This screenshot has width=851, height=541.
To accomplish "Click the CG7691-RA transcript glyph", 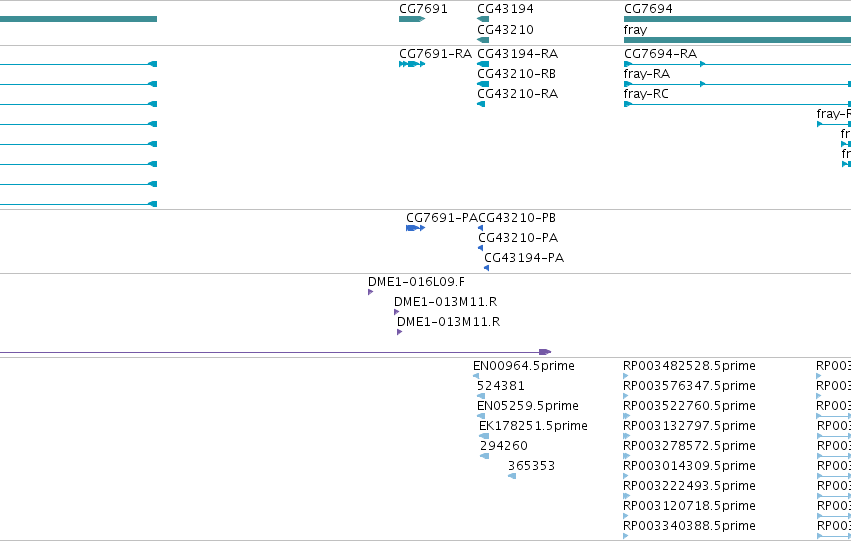I will click(x=411, y=64).
